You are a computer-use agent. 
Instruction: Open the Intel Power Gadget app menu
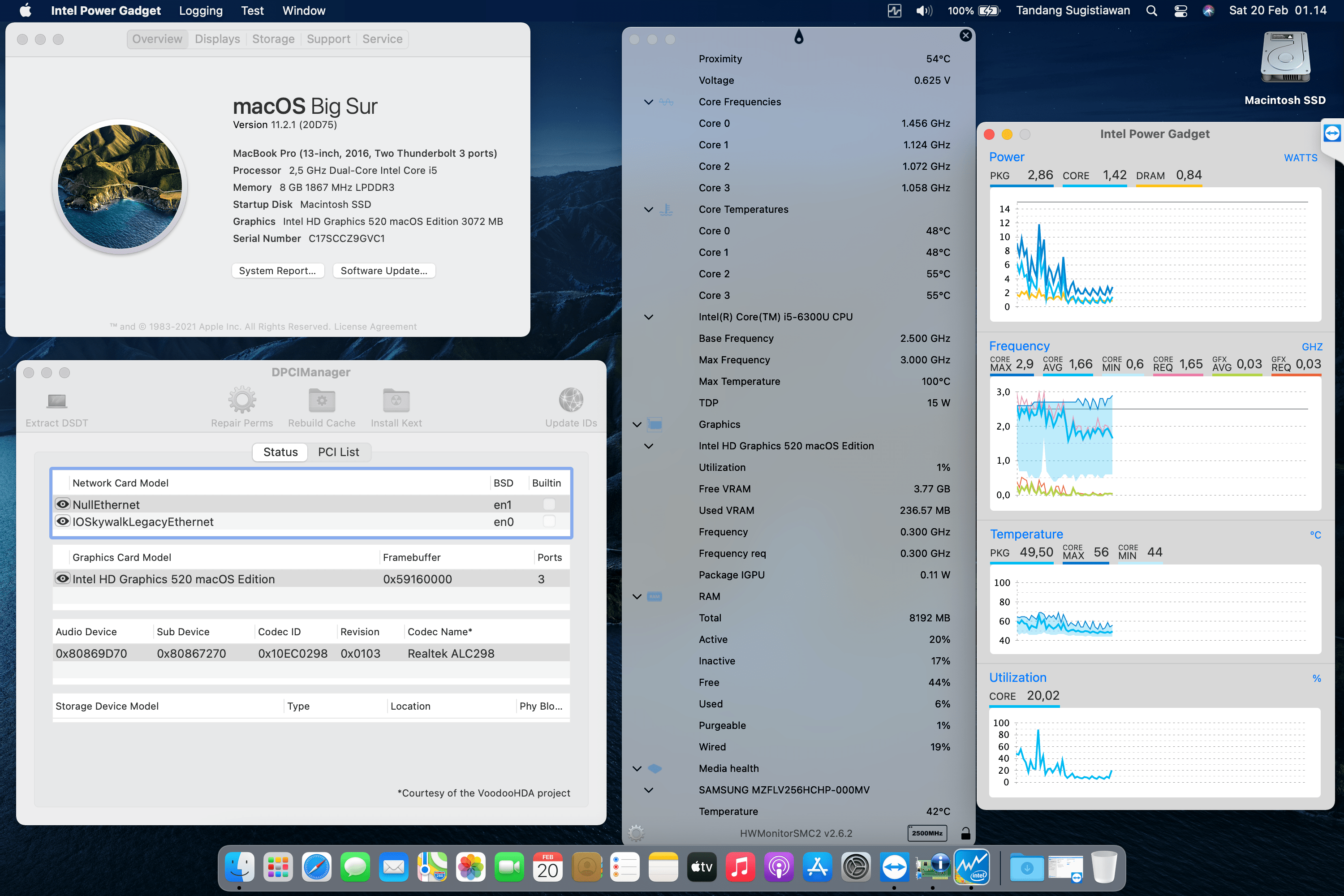tap(106, 11)
